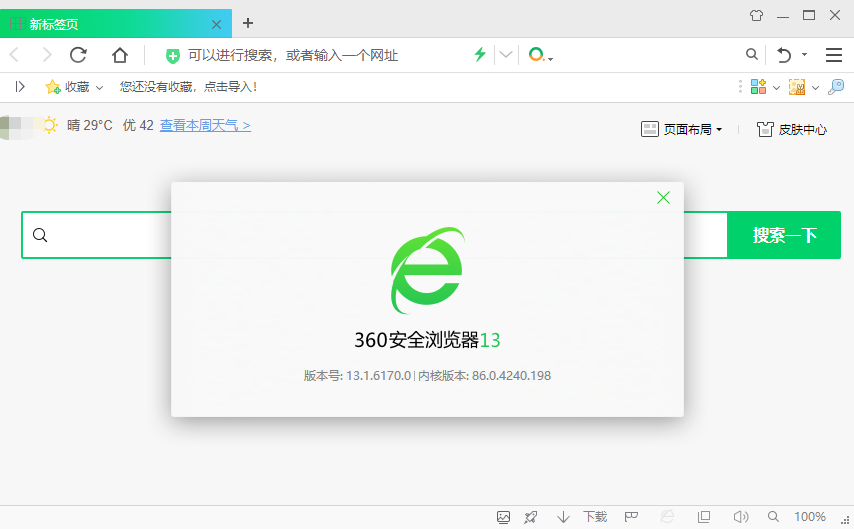Click the status bar picture icon

click(503, 517)
